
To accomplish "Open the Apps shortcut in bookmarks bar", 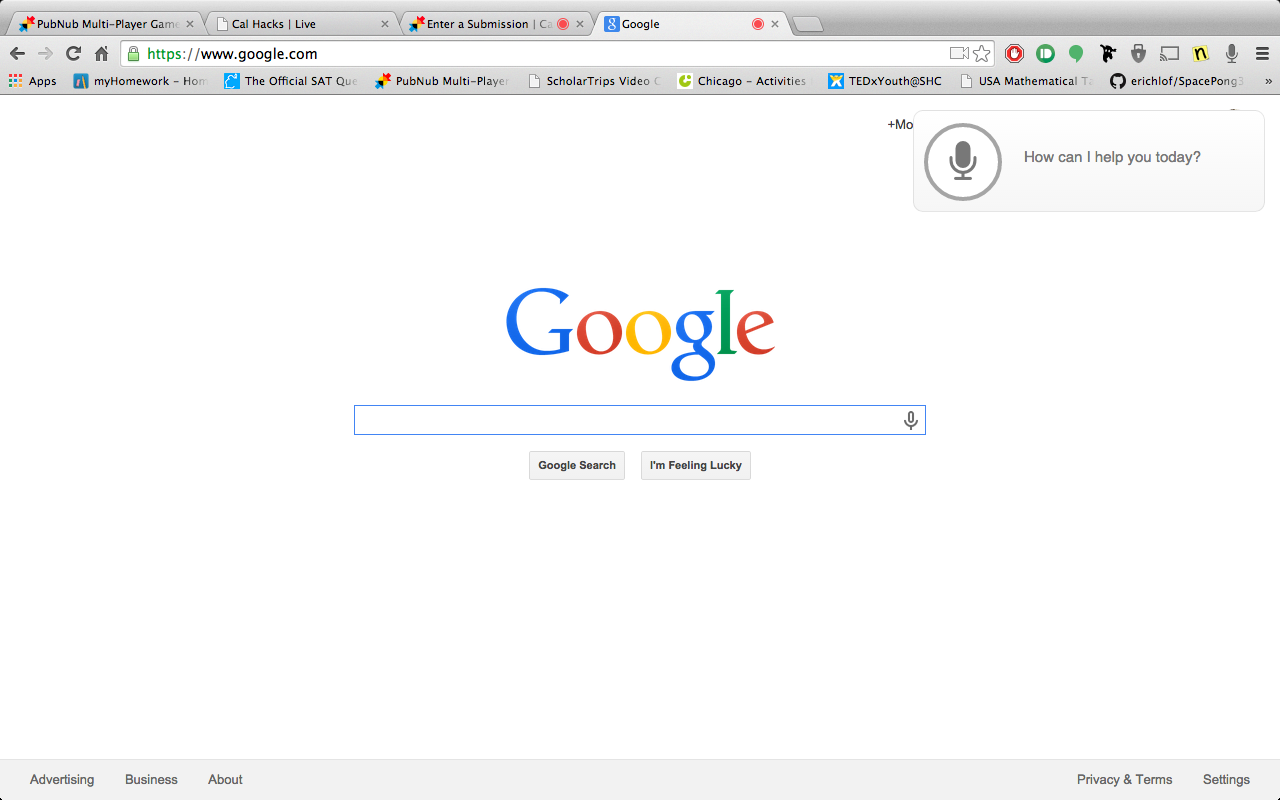I will pyautogui.click(x=33, y=81).
